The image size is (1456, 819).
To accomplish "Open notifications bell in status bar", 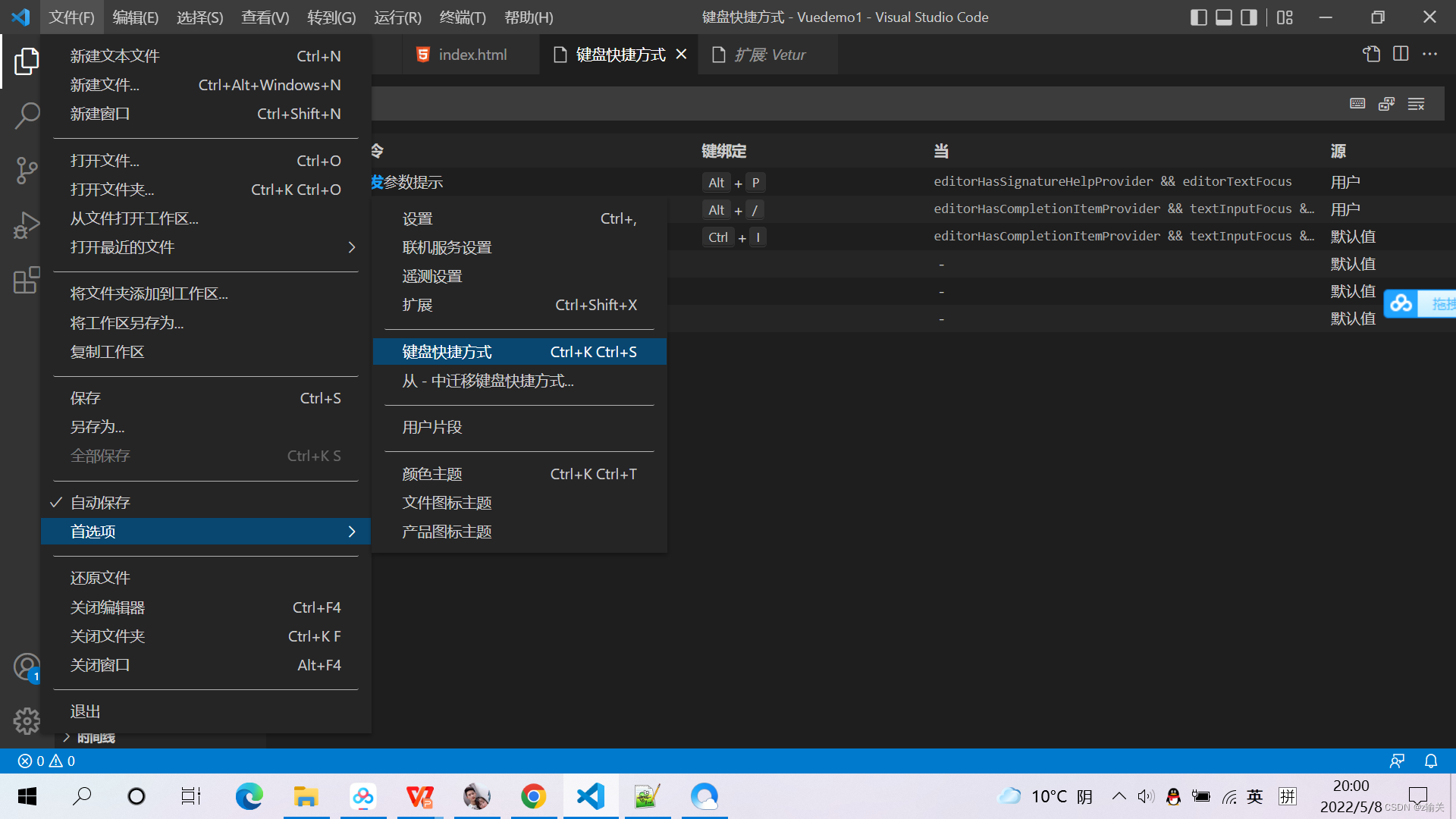I will 1431,761.
